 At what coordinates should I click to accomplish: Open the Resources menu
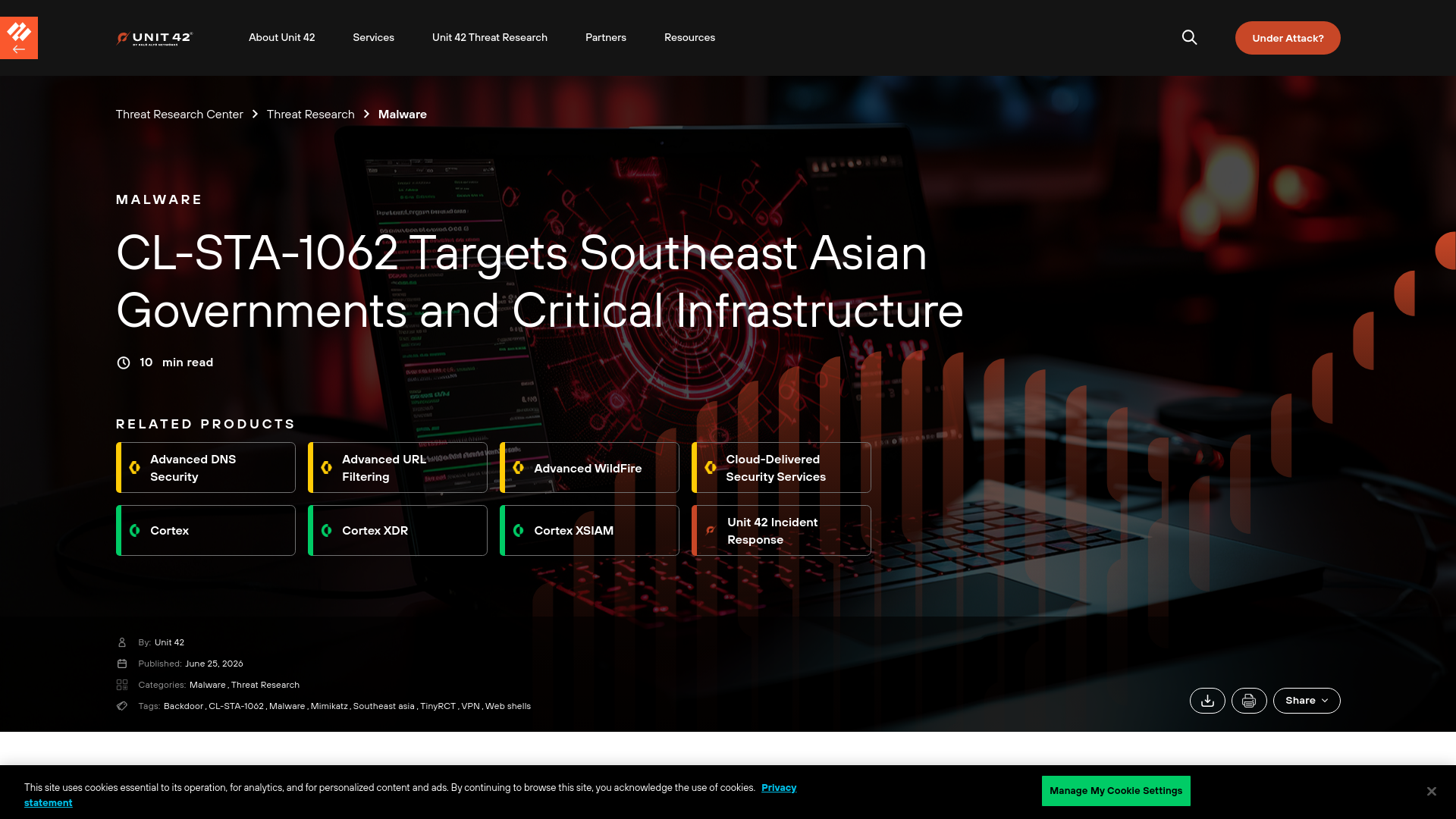tap(689, 37)
